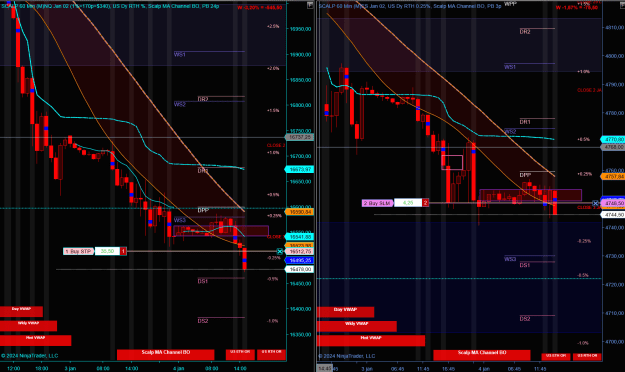
Task: Click the '4 jan' date label on the NQ time axis
Action: click(179, 368)
